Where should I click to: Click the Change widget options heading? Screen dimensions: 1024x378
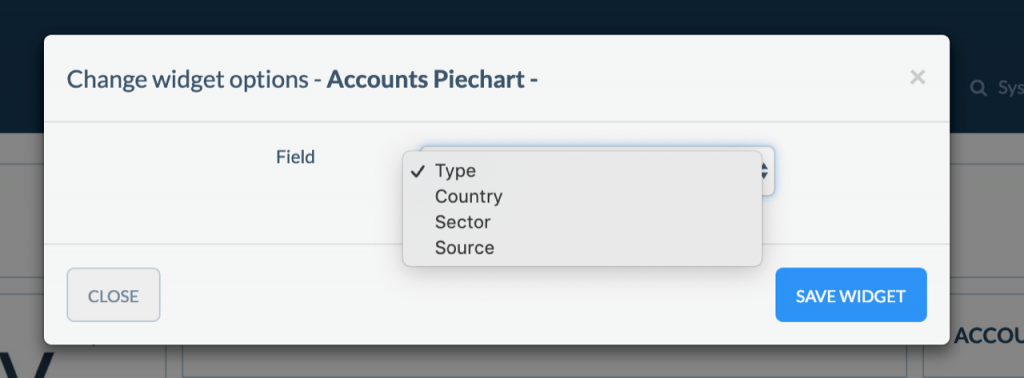point(187,80)
